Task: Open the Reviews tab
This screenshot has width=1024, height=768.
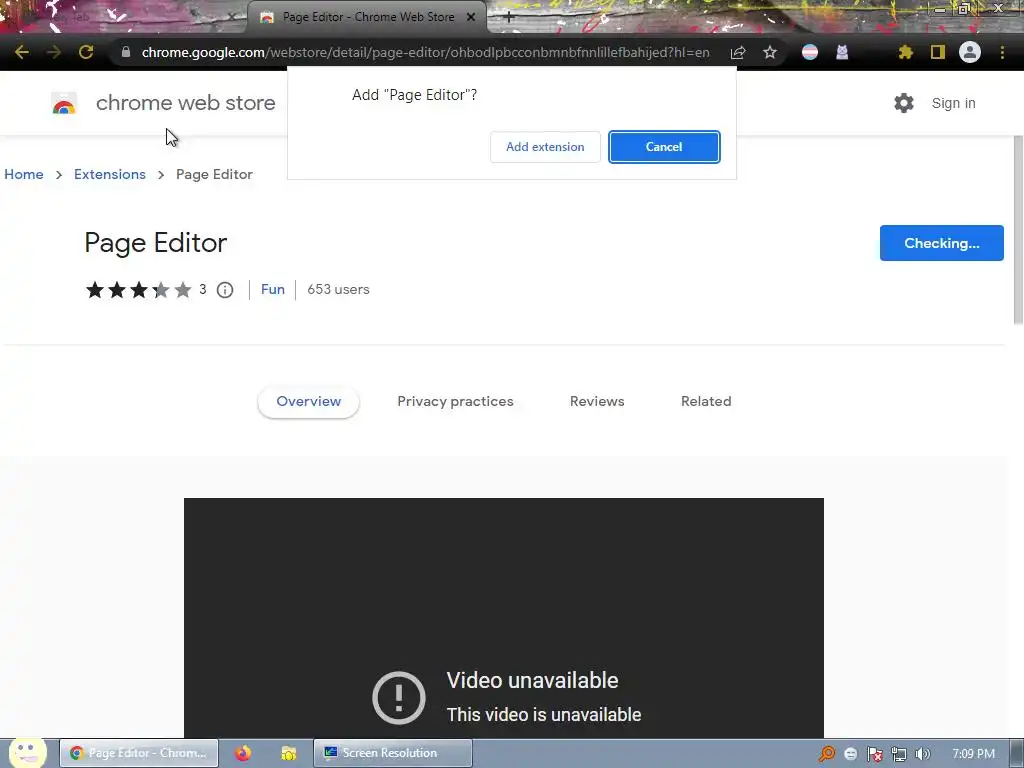Action: pos(597,402)
